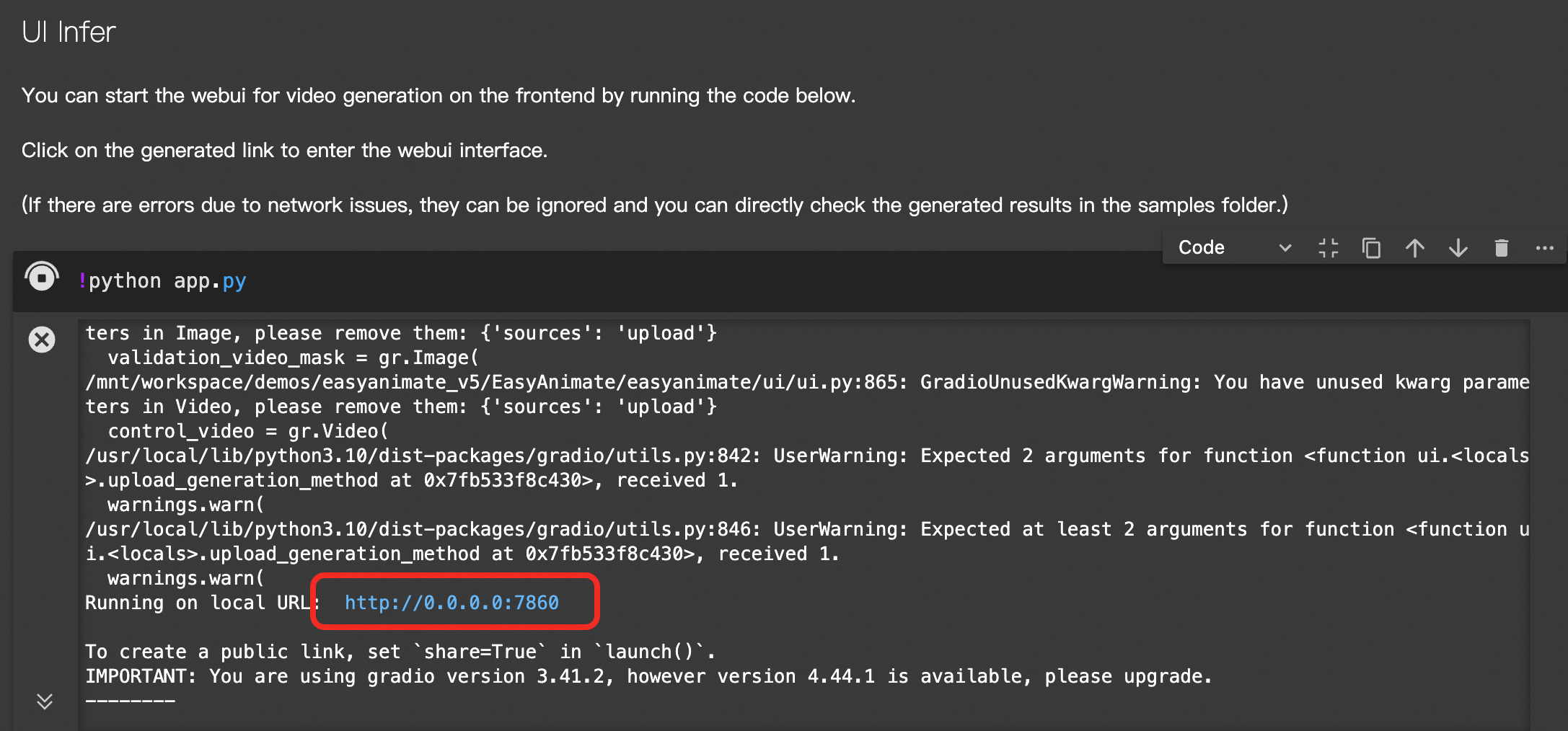The image size is (1568, 731).
Task: Click inside the !python app.py code cell
Action: [577, 281]
